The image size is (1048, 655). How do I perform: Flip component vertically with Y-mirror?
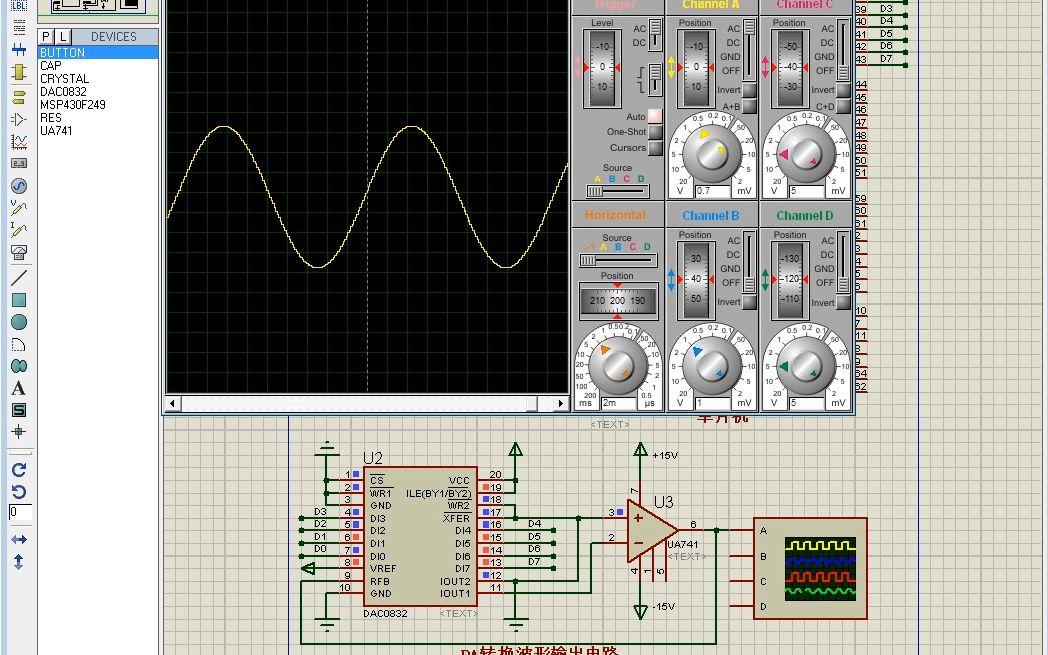click(x=19, y=562)
